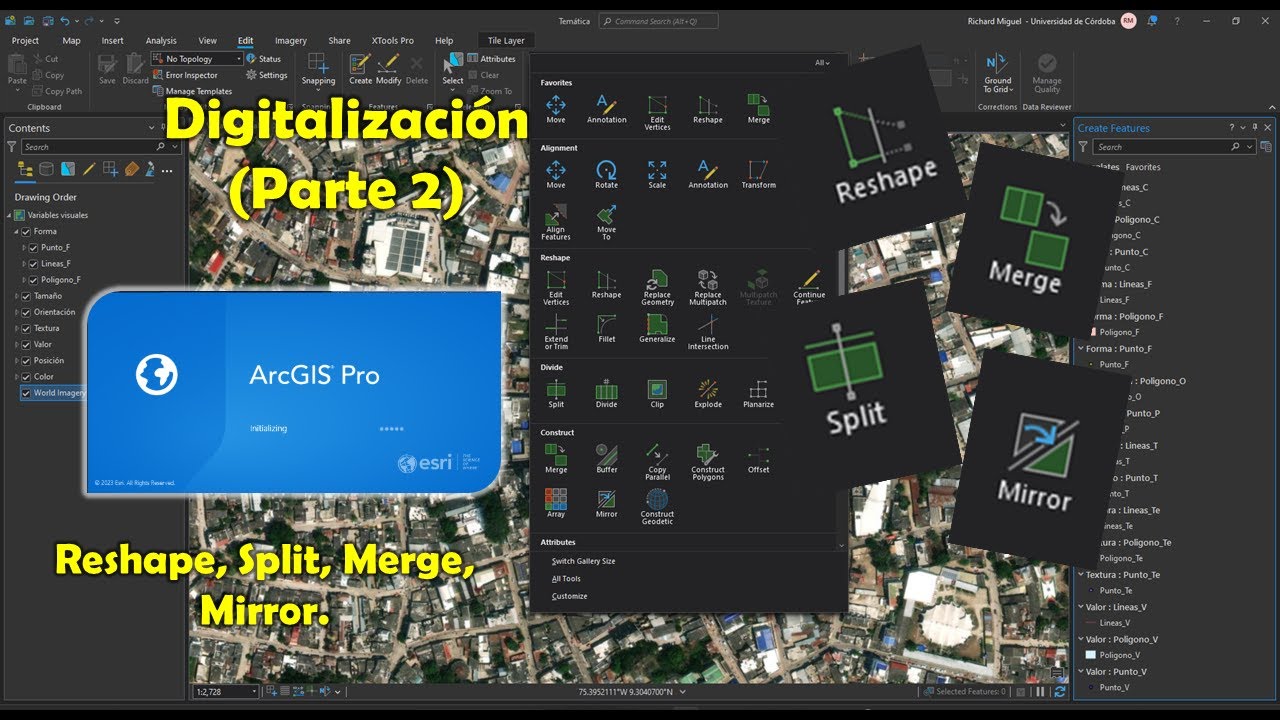Select the Generalize tool
This screenshot has width=1280, height=720.
(657, 328)
